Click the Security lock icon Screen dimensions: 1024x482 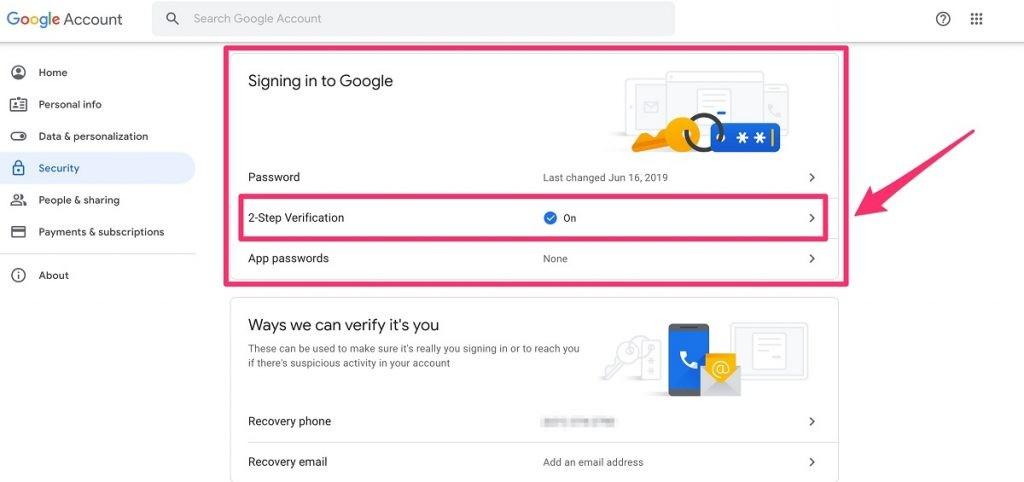[18, 168]
